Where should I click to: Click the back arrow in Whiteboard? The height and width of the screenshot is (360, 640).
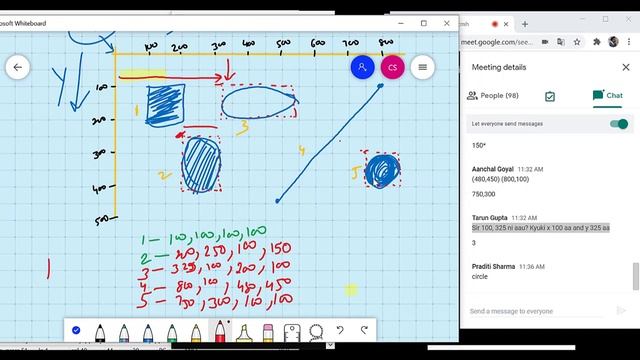point(18,67)
